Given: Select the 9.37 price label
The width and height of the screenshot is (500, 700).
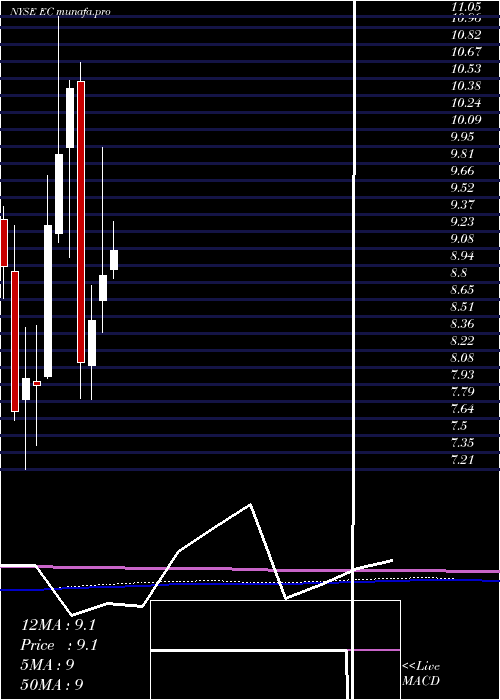Looking at the screenshot, I should click(462, 205).
